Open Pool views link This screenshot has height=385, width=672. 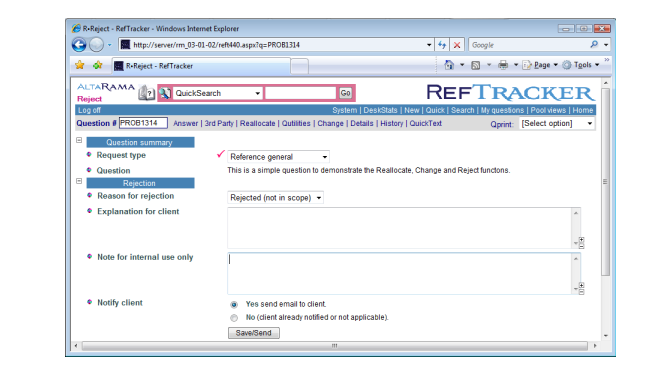pyautogui.click(x=548, y=110)
